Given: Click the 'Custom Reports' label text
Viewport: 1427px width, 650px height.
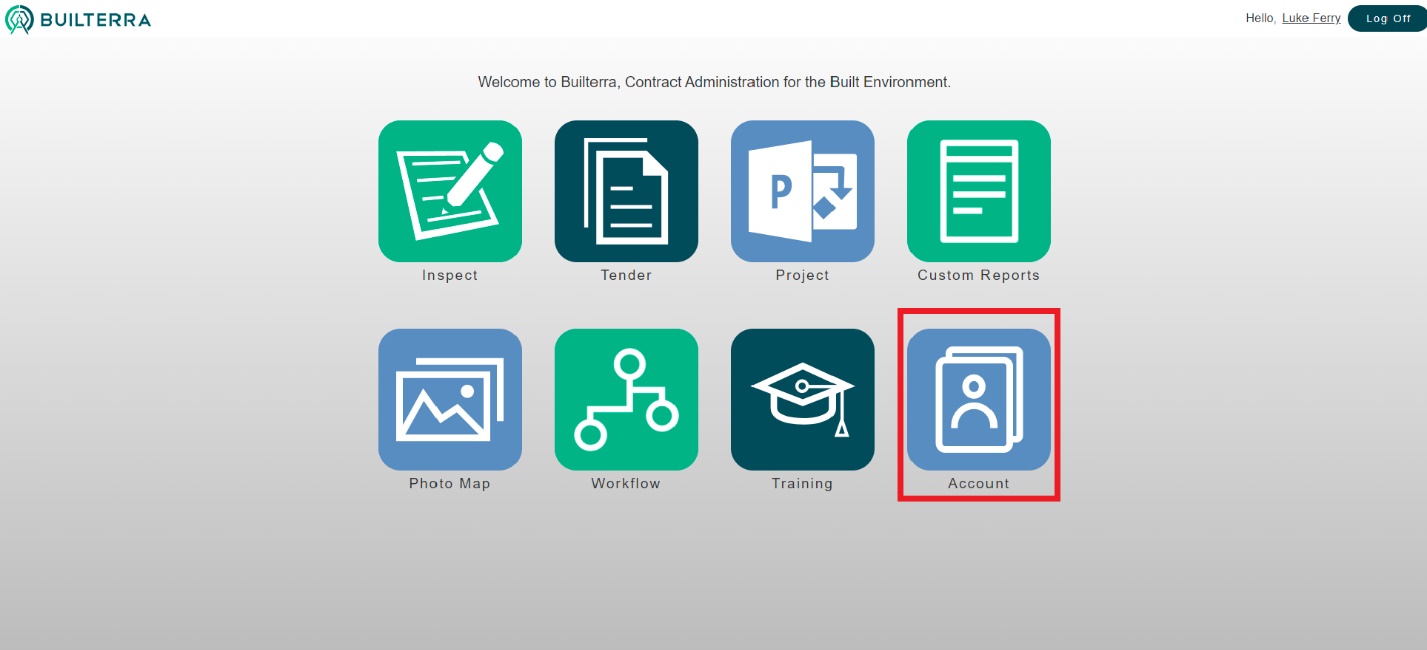Looking at the screenshot, I should point(979,276).
